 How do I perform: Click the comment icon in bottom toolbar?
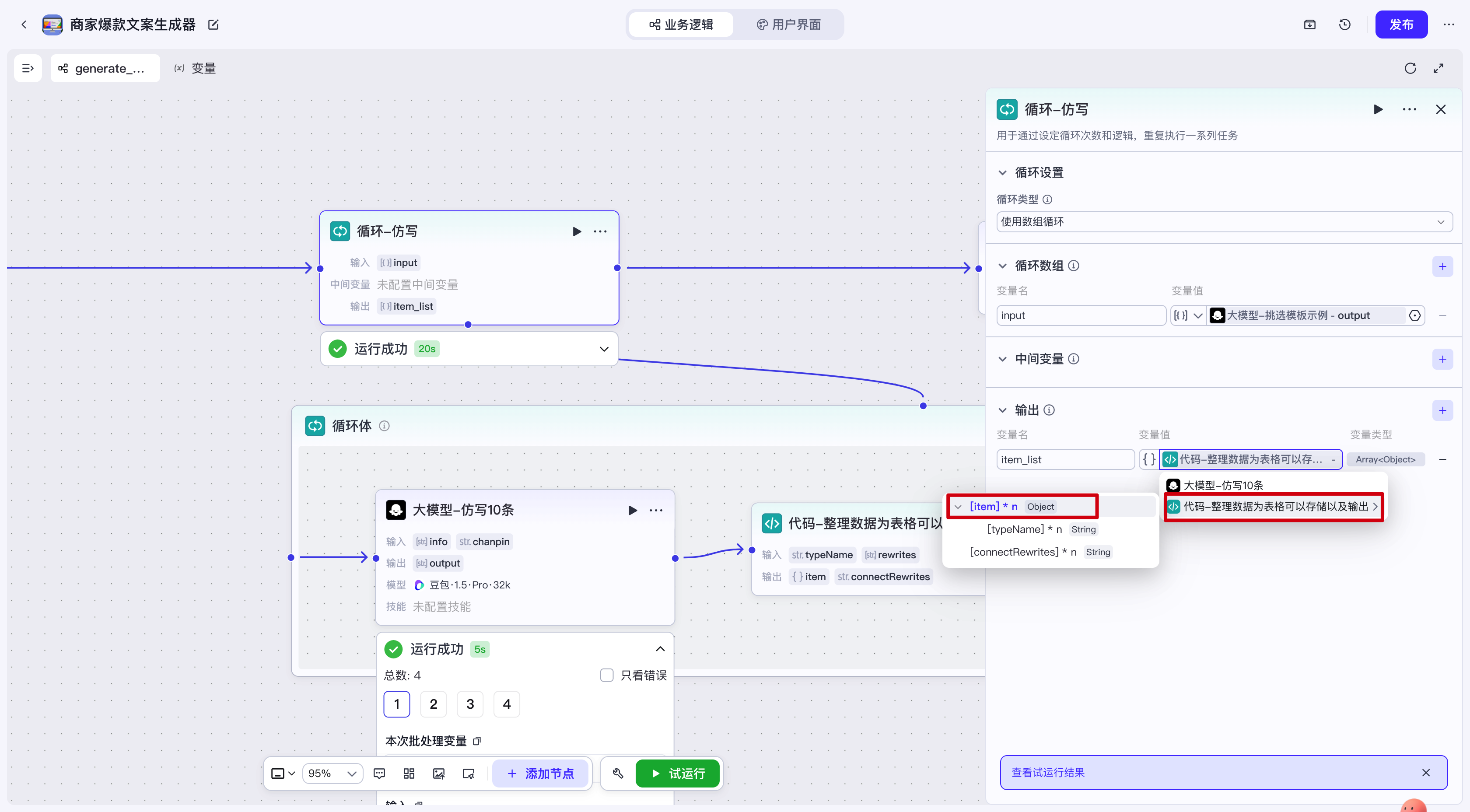click(379, 774)
